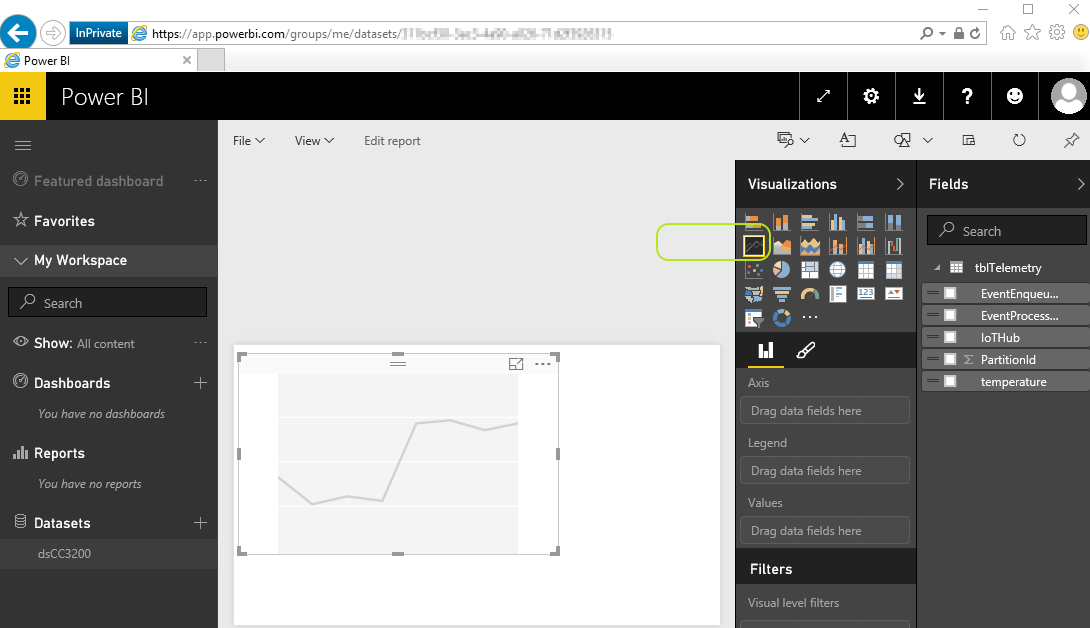Screen dimensions: 1090x628
Task: Select the stacked column chart visualization
Action: (781, 223)
